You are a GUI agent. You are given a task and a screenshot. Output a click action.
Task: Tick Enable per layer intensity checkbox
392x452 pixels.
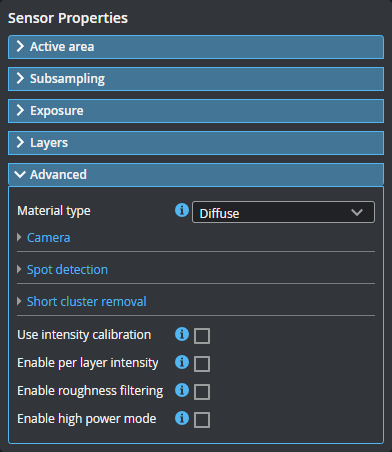(202, 364)
